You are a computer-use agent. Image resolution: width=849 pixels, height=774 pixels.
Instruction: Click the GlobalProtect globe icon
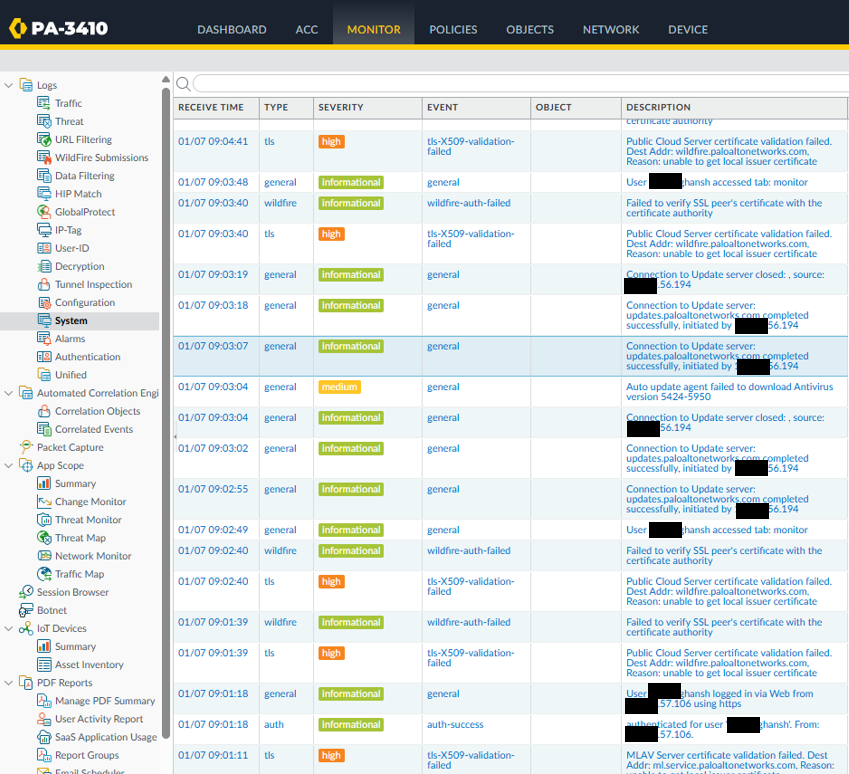click(45, 212)
